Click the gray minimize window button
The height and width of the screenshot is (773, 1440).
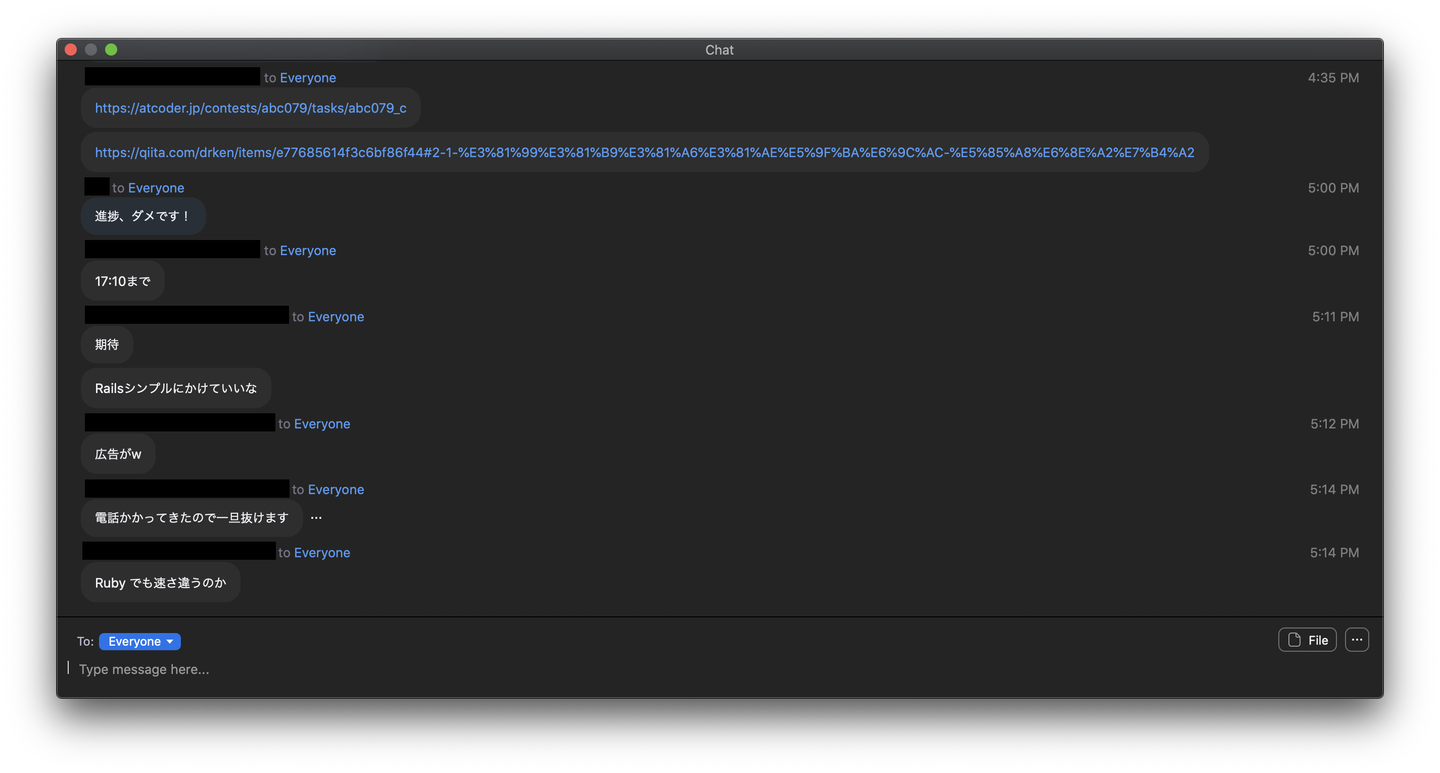pos(91,50)
